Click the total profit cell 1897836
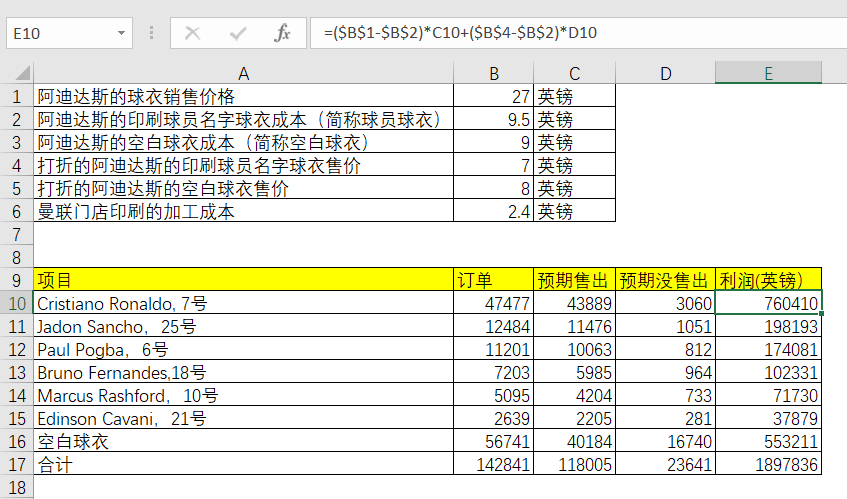This screenshot has width=847, height=499. pos(768,464)
